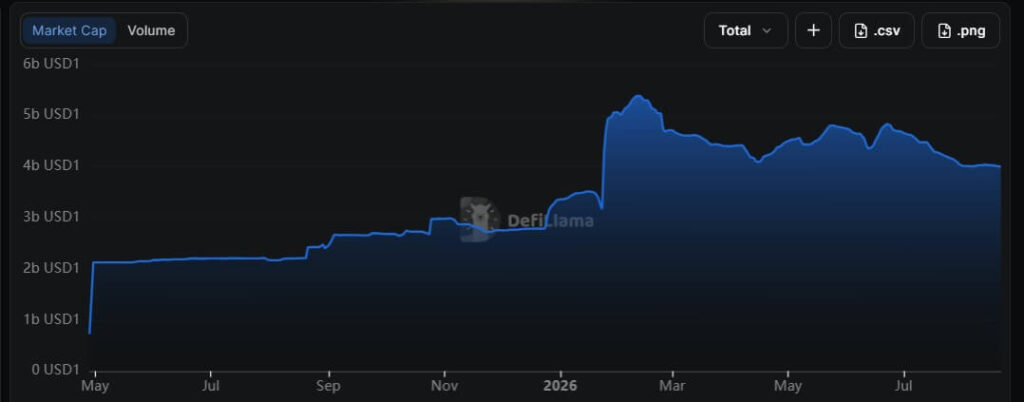Click the May label at chart start
This screenshot has width=1024, height=402.
tap(95, 386)
